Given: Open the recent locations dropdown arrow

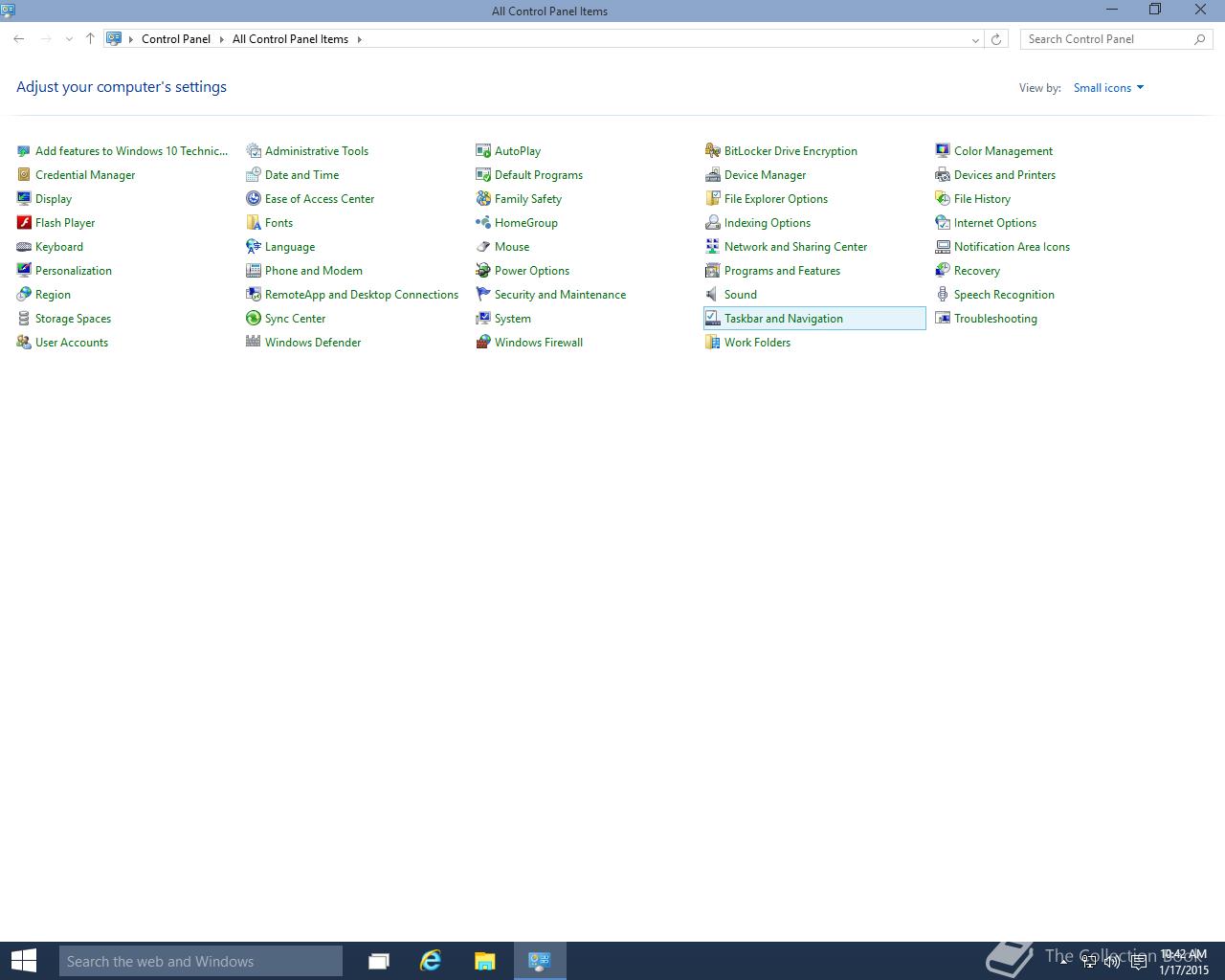Looking at the screenshot, I should pyautogui.click(x=69, y=39).
